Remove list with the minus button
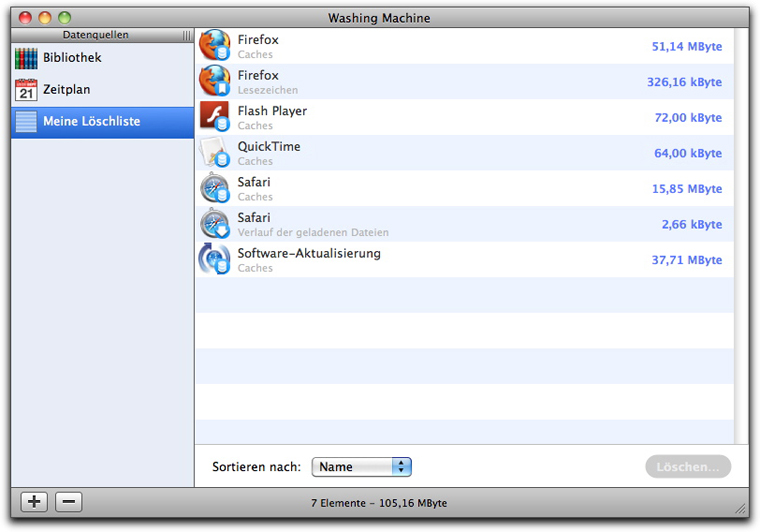This screenshot has height=532, width=760. coord(68,501)
